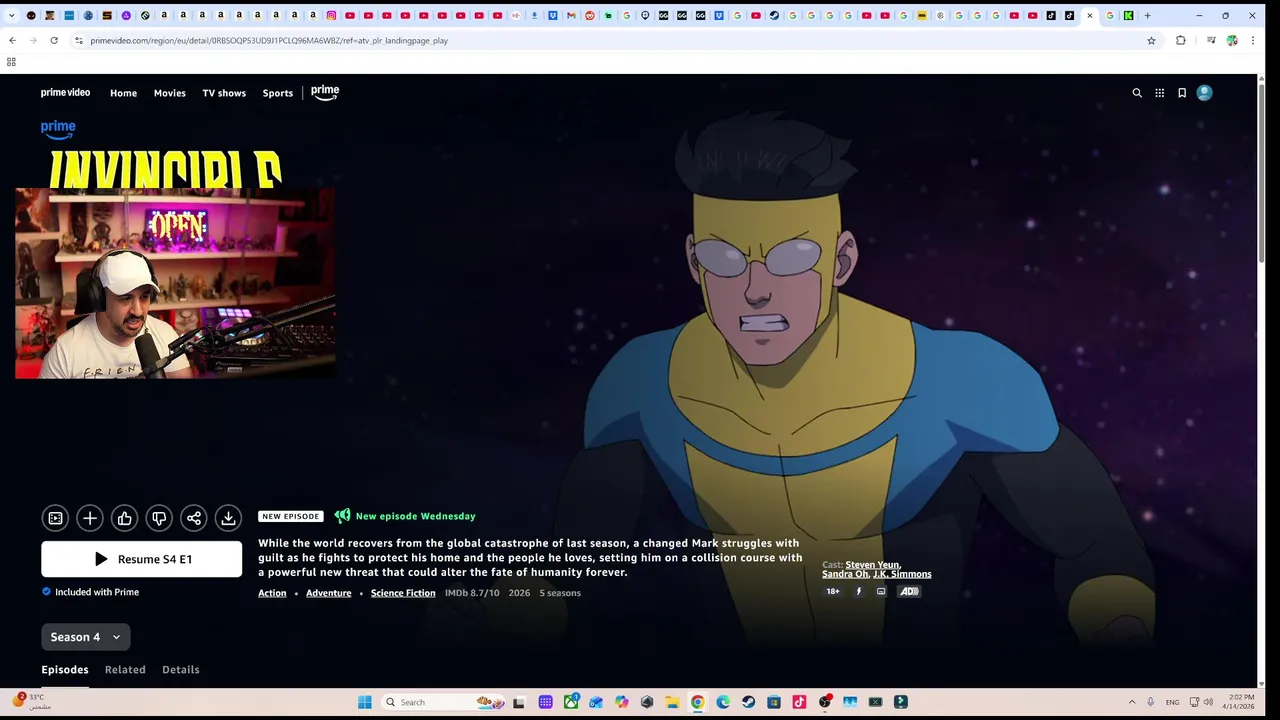This screenshot has height=720, width=1280.
Task: Click the Adventure genre link
Action: (329, 593)
